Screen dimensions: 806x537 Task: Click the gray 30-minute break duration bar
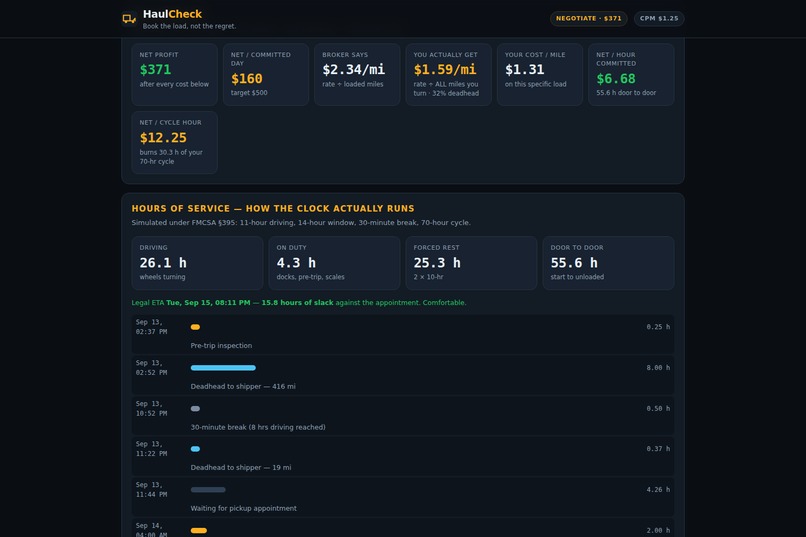pyautogui.click(x=195, y=409)
